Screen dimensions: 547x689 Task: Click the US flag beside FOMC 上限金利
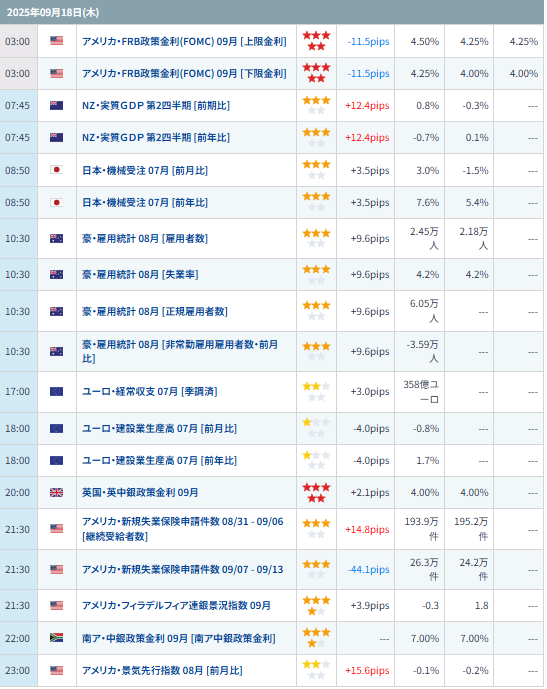56,41
